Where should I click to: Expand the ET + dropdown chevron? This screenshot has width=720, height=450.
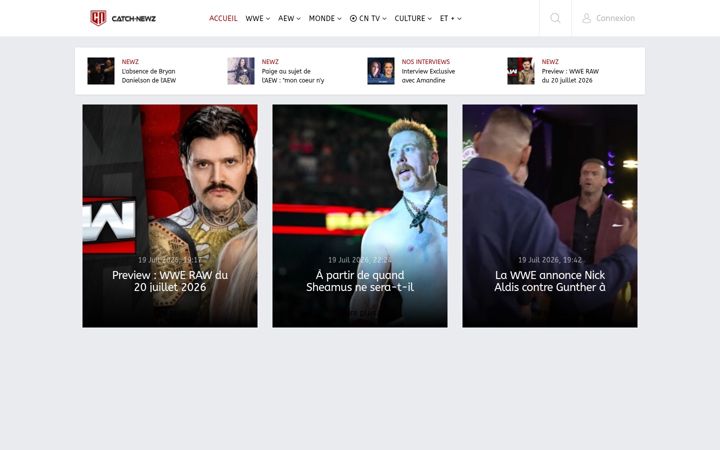[x=459, y=19]
